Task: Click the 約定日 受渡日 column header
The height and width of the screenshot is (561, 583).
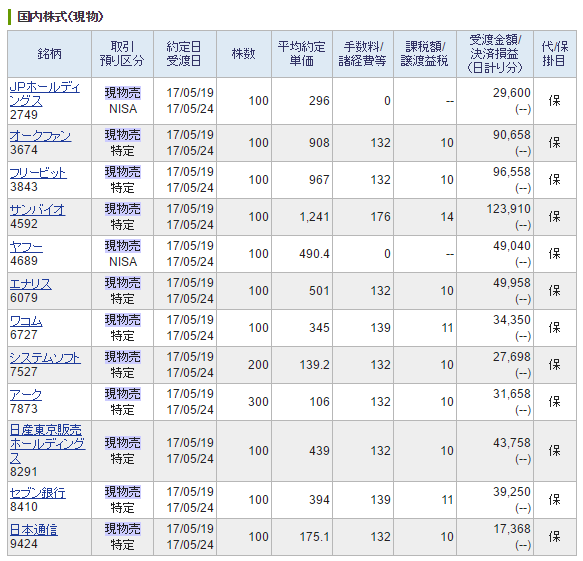Action: tap(184, 54)
